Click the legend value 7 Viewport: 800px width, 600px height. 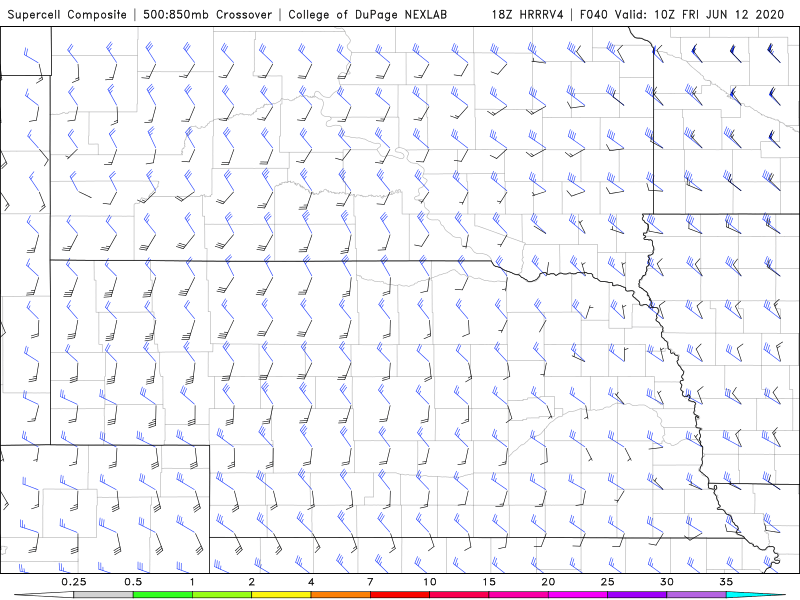pos(370,582)
